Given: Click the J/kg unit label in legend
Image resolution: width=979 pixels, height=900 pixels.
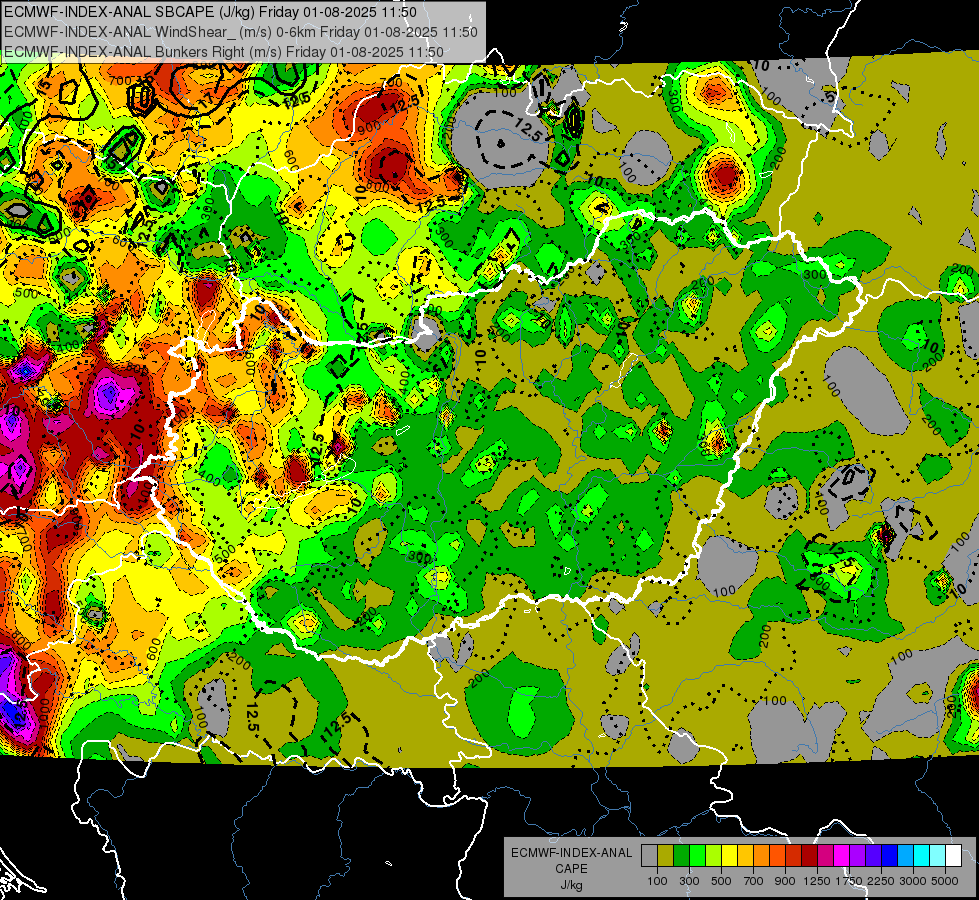Looking at the screenshot, I should tap(571, 885).
